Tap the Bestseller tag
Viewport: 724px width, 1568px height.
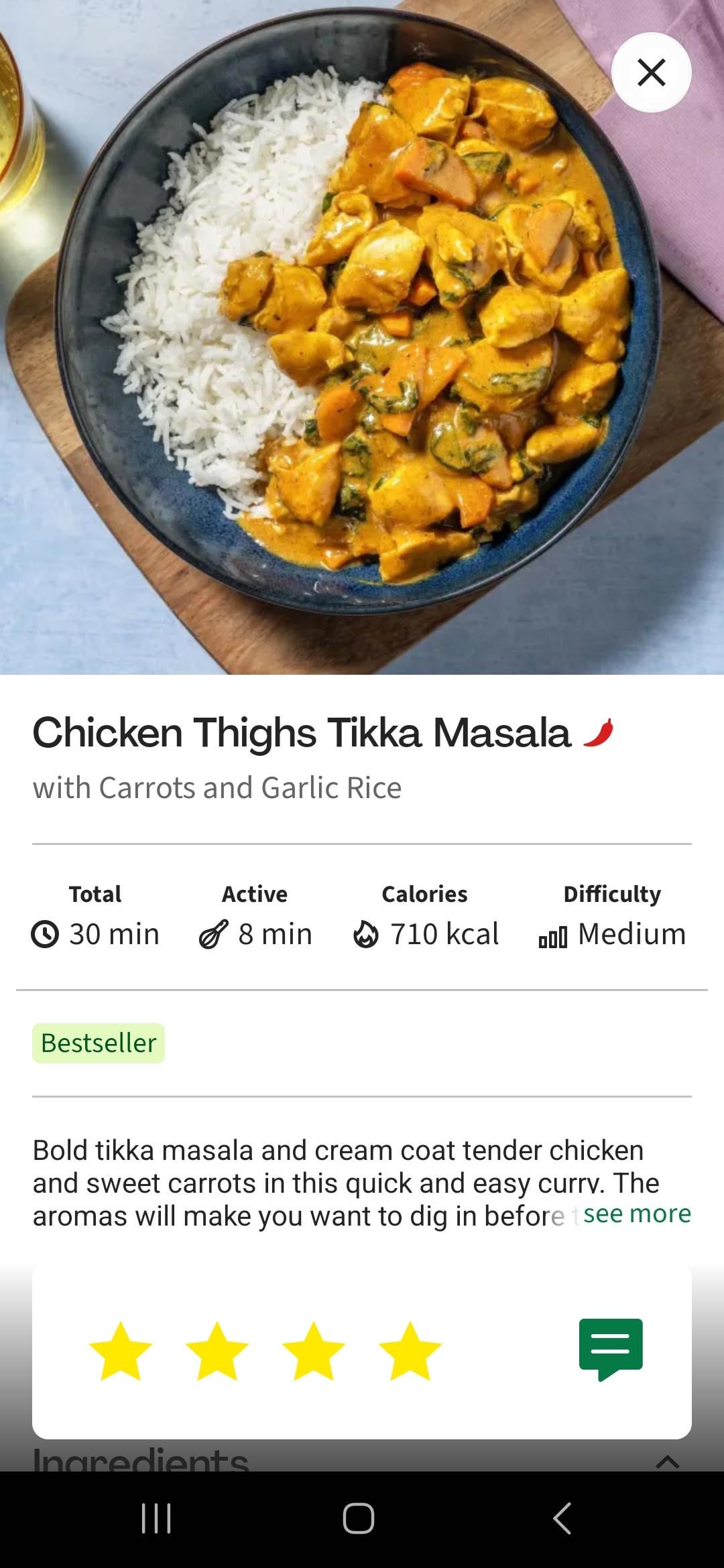click(x=99, y=1043)
